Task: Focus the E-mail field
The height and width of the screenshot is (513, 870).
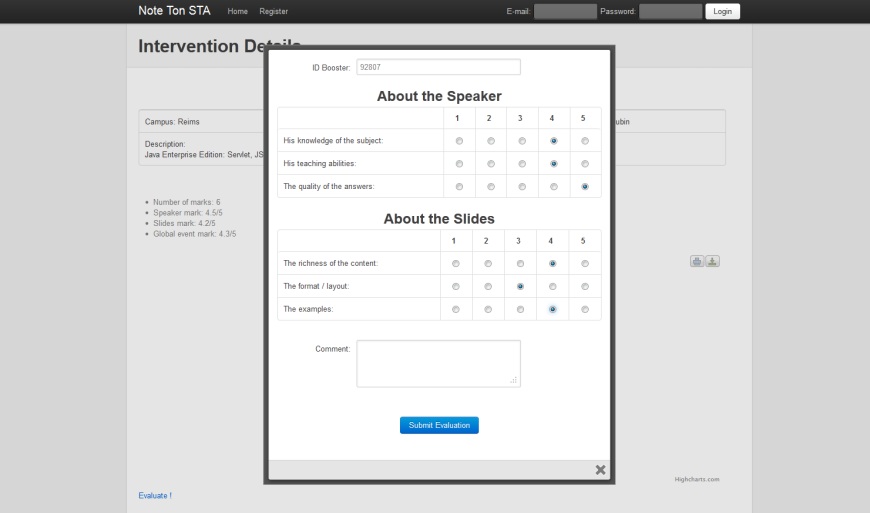Action: tap(565, 11)
